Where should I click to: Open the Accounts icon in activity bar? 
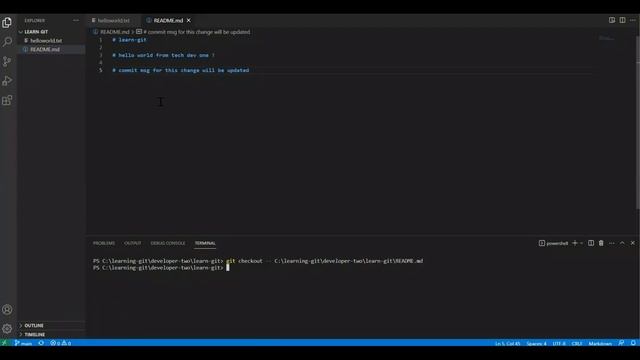7,309
